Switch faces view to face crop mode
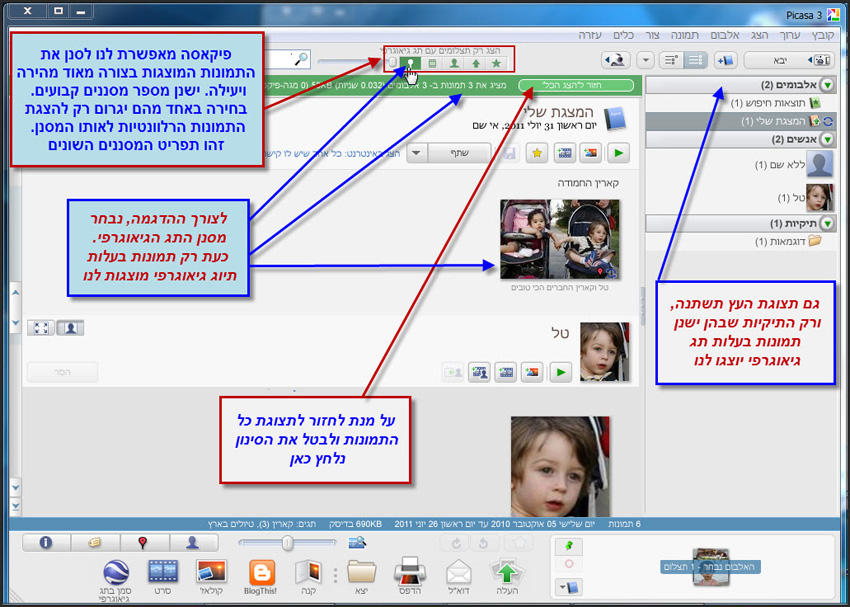 70,328
